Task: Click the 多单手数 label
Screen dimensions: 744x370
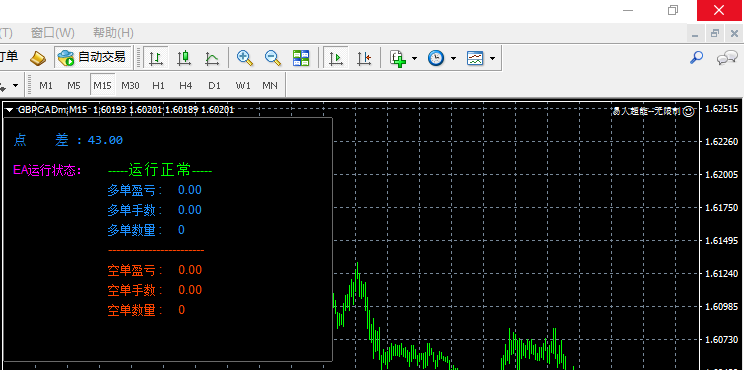Action: coord(135,210)
